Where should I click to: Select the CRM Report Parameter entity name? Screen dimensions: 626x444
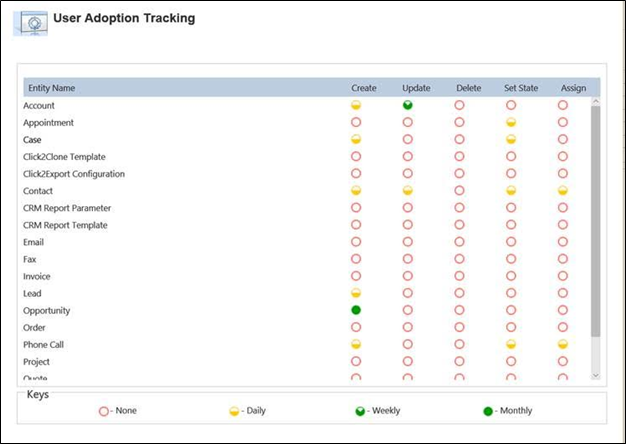[67, 208]
